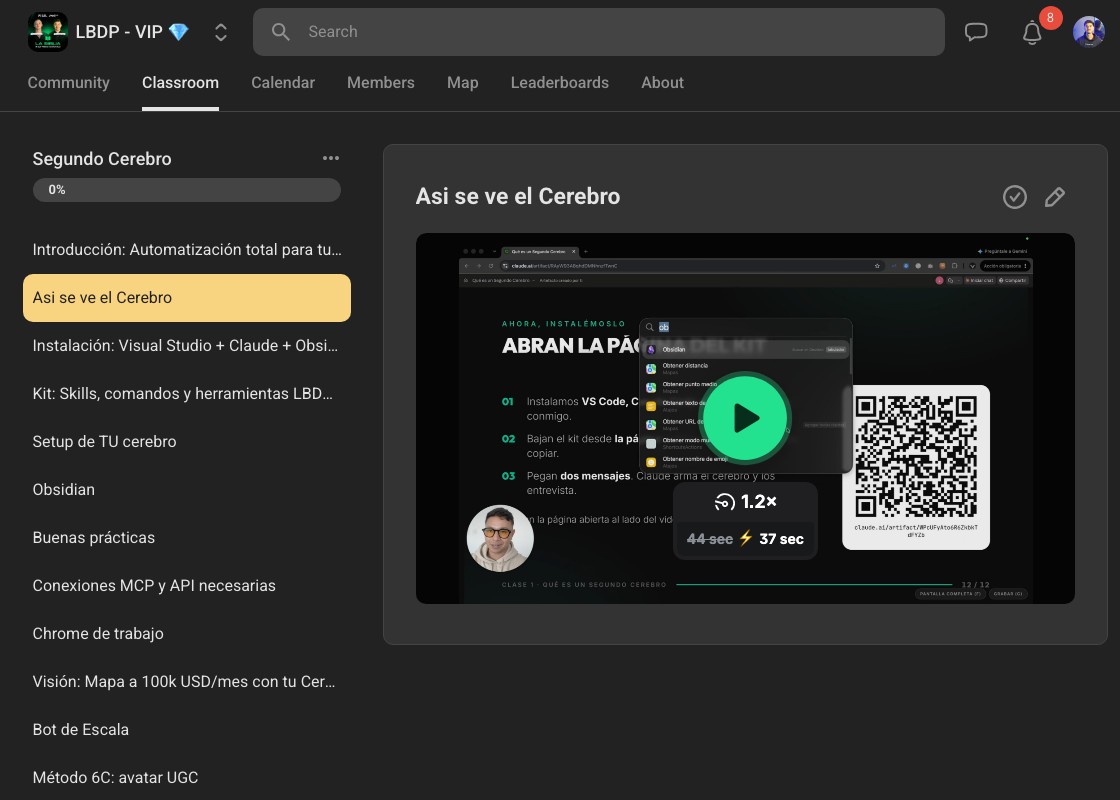The height and width of the screenshot is (800, 1120).
Task: Open the 'Setup de TU cerebro' lesson
Action: (x=187, y=441)
